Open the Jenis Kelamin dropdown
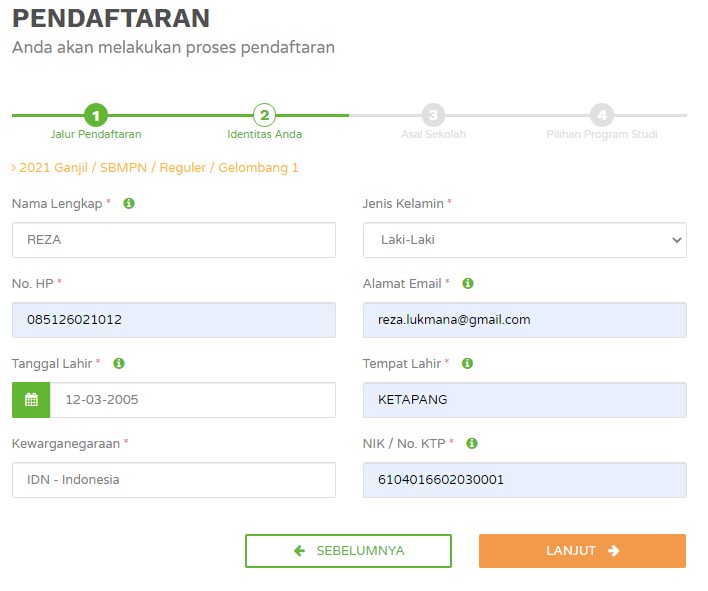The width and height of the screenshot is (708, 591). click(524, 240)
